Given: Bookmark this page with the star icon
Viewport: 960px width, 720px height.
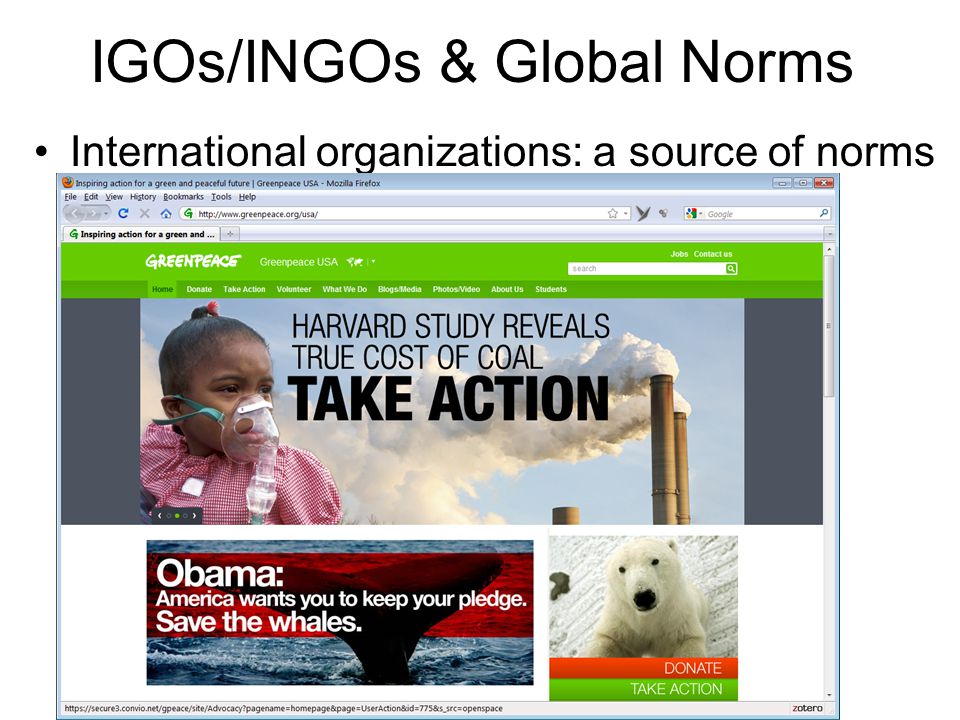Looking at the screenshot, I should pyautogui.click(x=613, y=213).
